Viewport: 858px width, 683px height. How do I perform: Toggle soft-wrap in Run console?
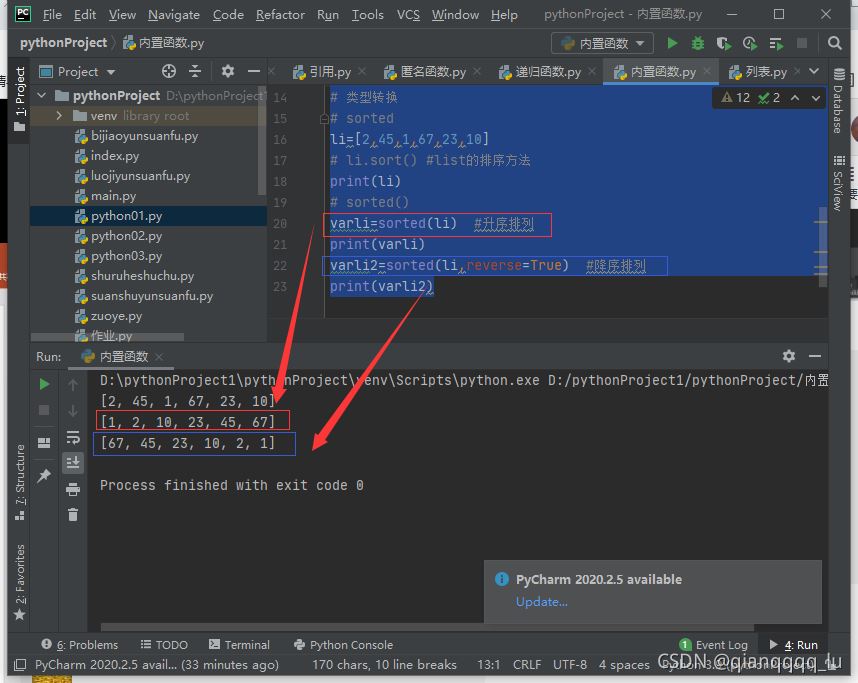click(x=73, y=437)
